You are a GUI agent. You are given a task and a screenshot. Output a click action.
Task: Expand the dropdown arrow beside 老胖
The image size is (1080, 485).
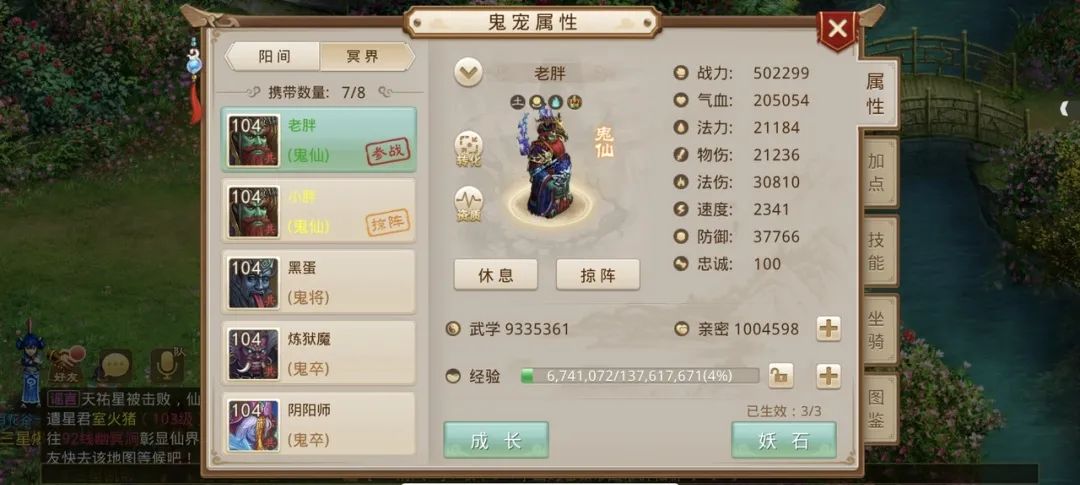(x=468, y=72)
